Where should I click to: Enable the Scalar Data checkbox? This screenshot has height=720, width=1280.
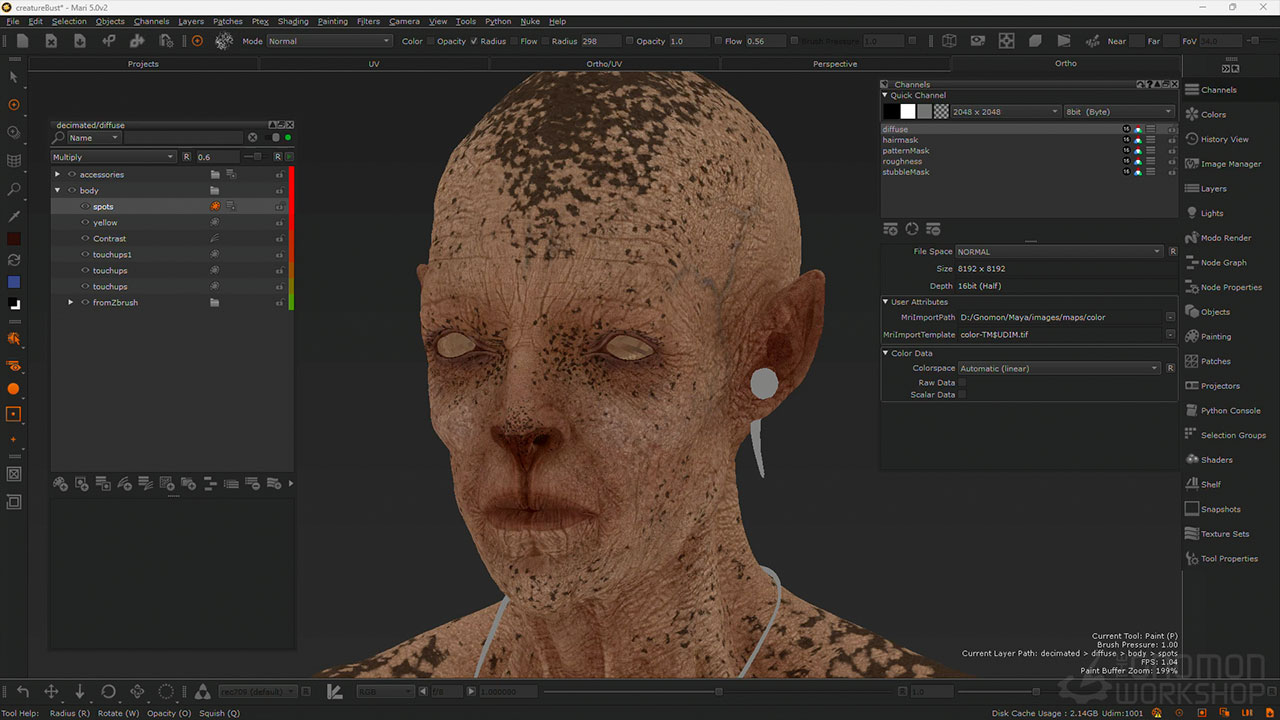click(x=962, y=395)
